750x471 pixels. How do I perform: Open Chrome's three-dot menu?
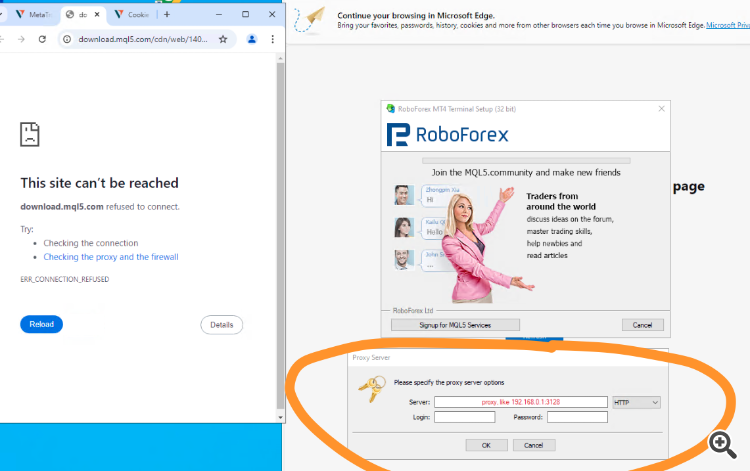[x=273, y=39]
